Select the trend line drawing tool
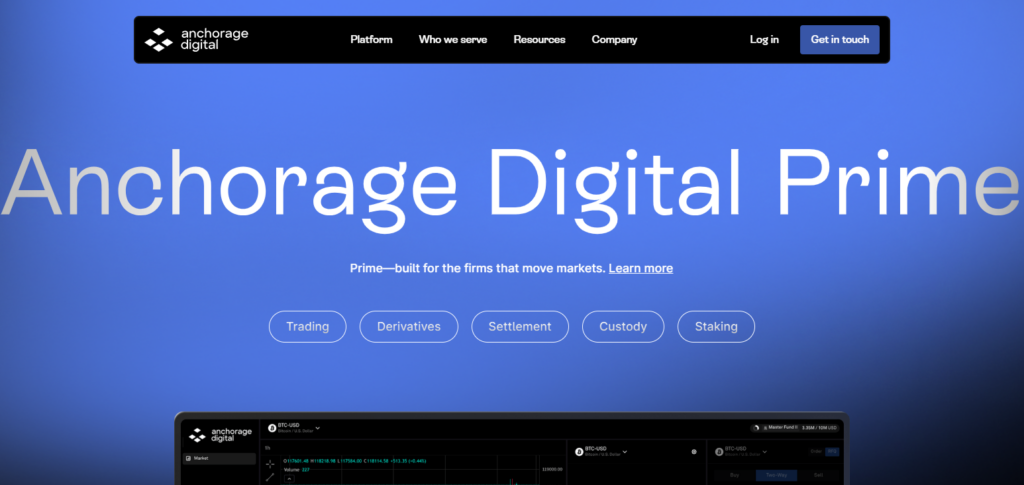This screenshot has width=1024, height=485. [x=270, y=477]
